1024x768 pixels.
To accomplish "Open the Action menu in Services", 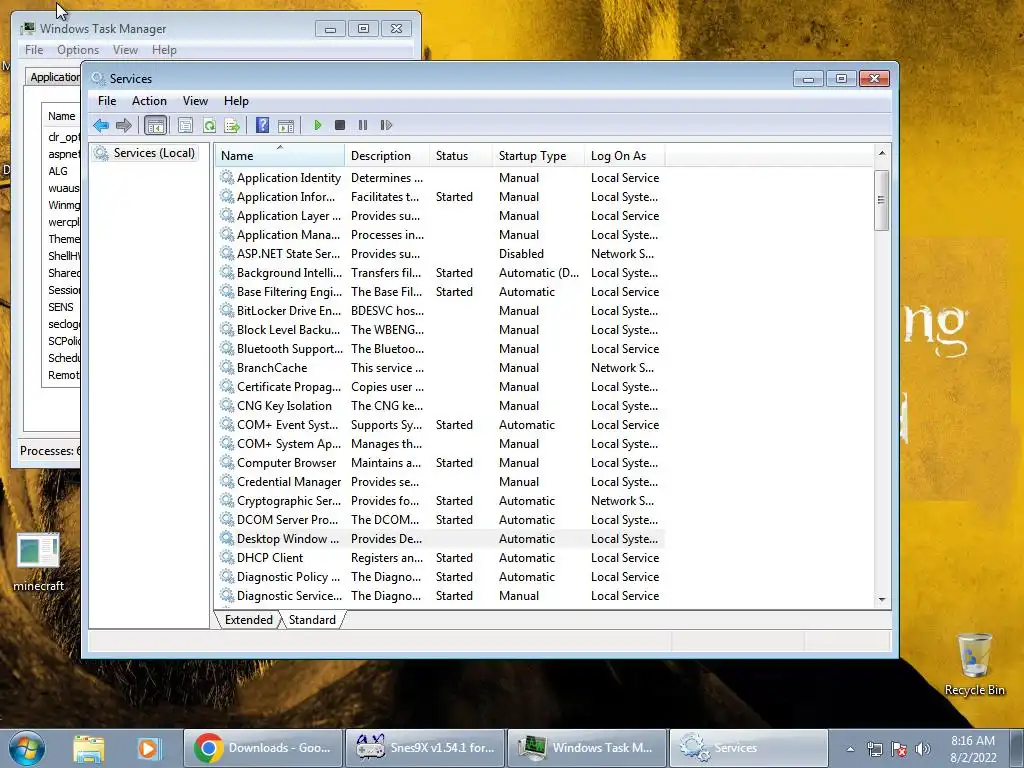I will point(149,101).
